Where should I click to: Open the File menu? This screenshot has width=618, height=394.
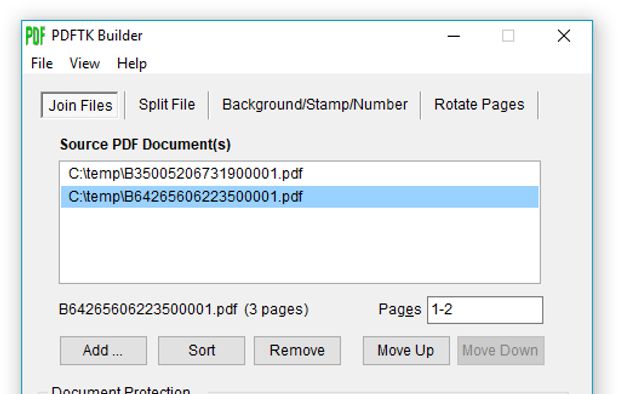(x=42, y=63)
